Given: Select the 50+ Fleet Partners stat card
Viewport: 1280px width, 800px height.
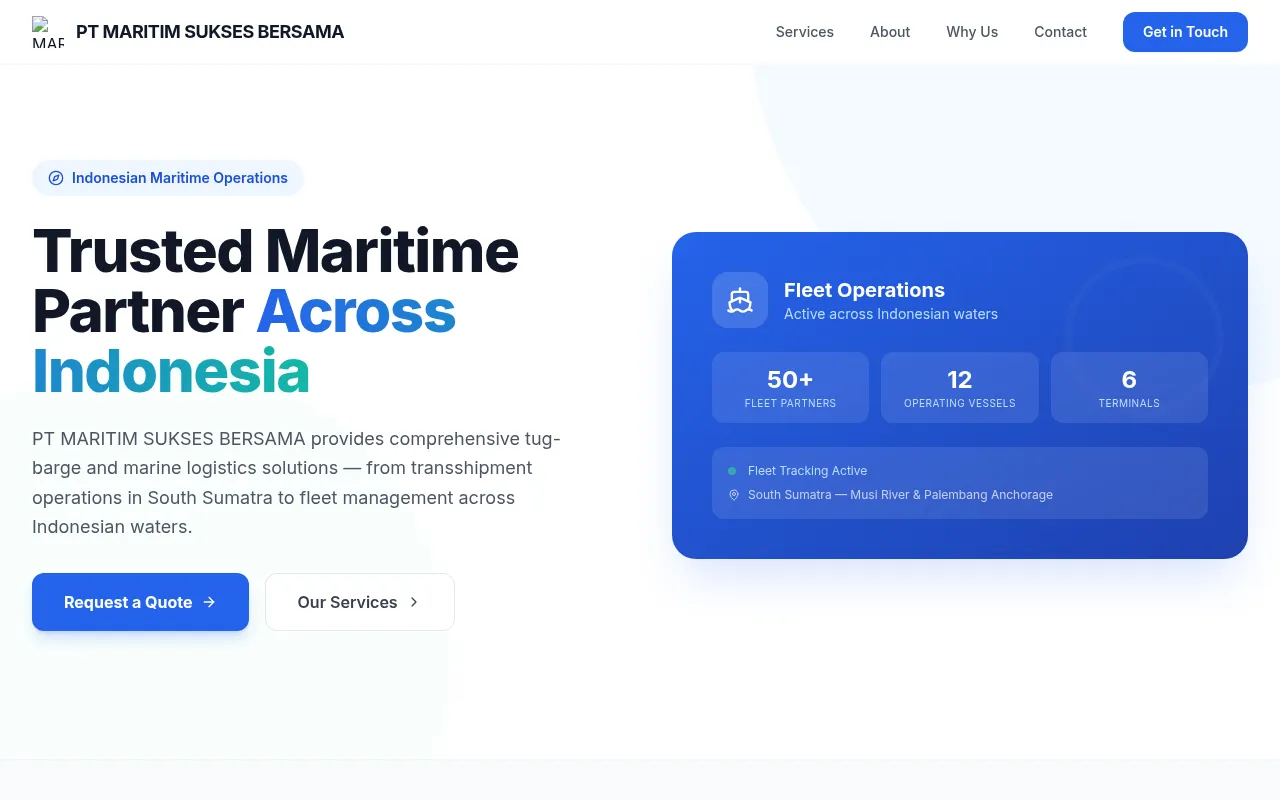Looking at the screenshot, I should tap(790, 387).
